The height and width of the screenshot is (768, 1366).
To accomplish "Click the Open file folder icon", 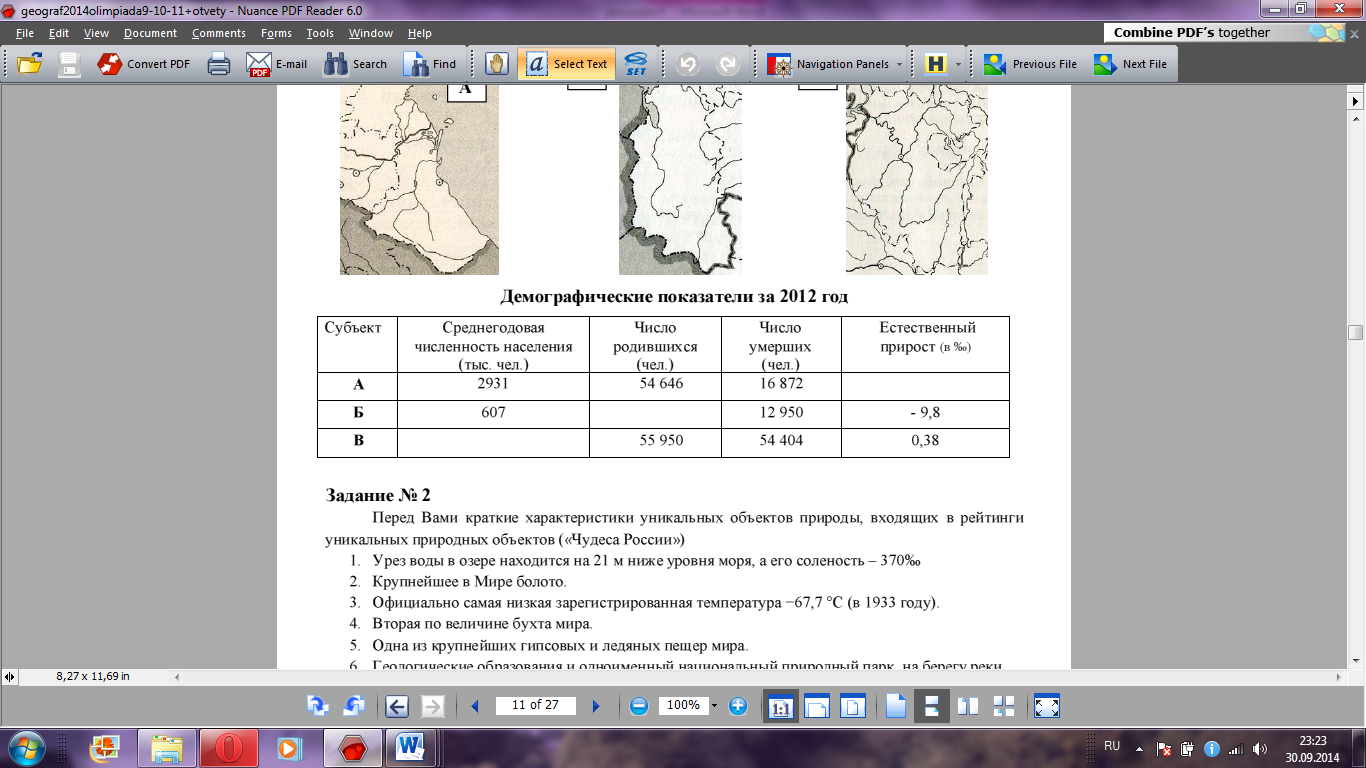I will pyautogui.click(x=30, y=64).
